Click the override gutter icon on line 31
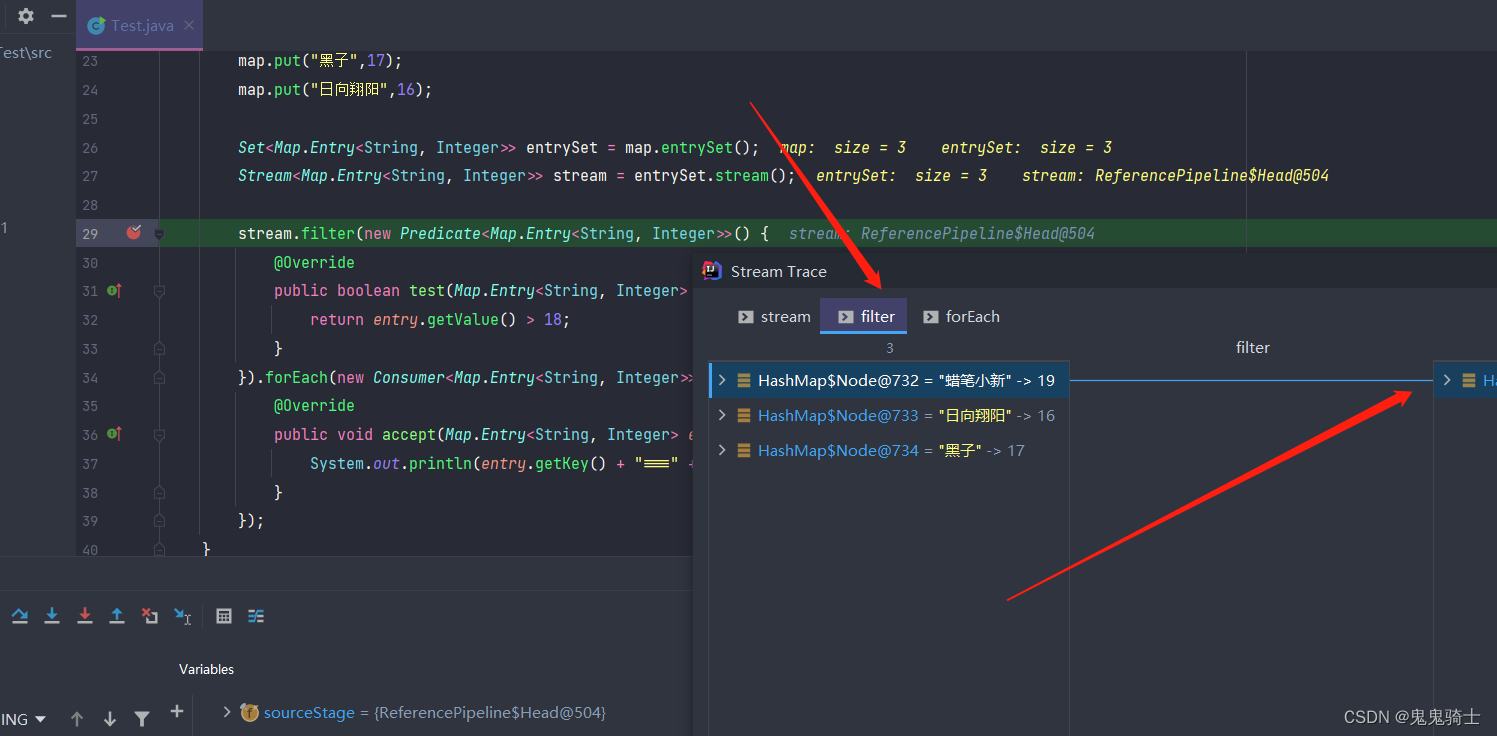Image resolution: width=1497 pixels, height=736 pixels. (x=114, y=291)
